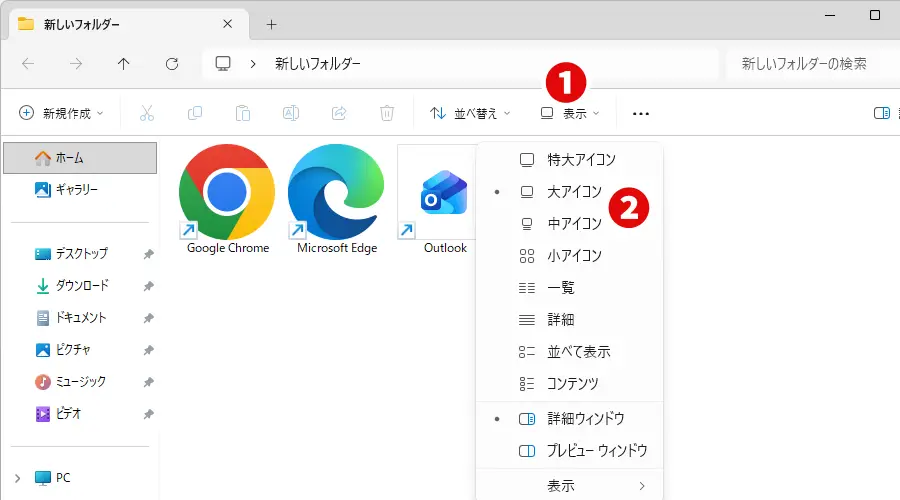Click the Rename icon in toolbar

(291, 113)
